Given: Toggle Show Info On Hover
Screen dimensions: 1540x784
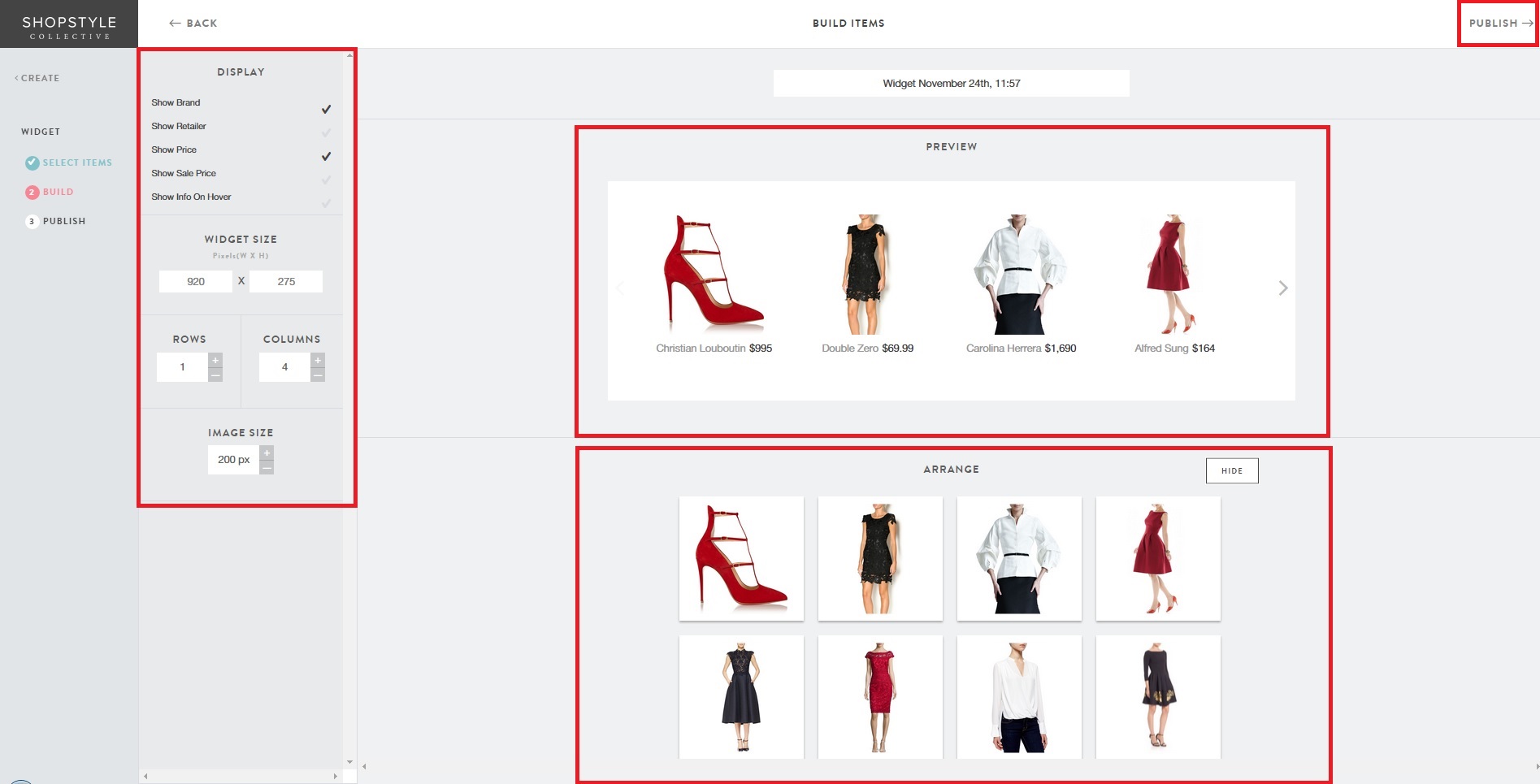Looking at the screenshot, I should (326, 203).
